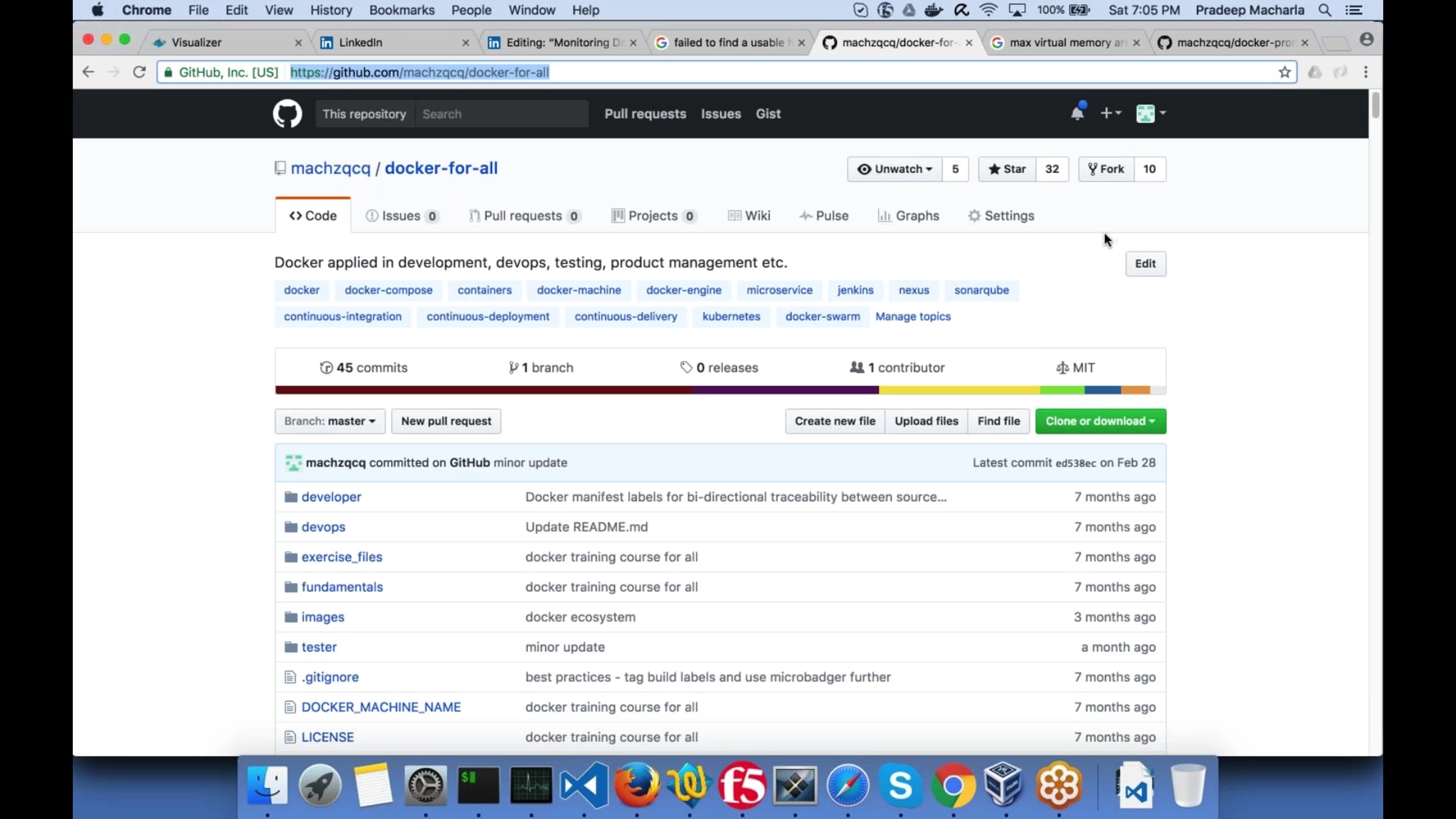Expand Clone or download menu
The width and height of the screenshot is (1456, 819).
click(x=1100, y=421)
